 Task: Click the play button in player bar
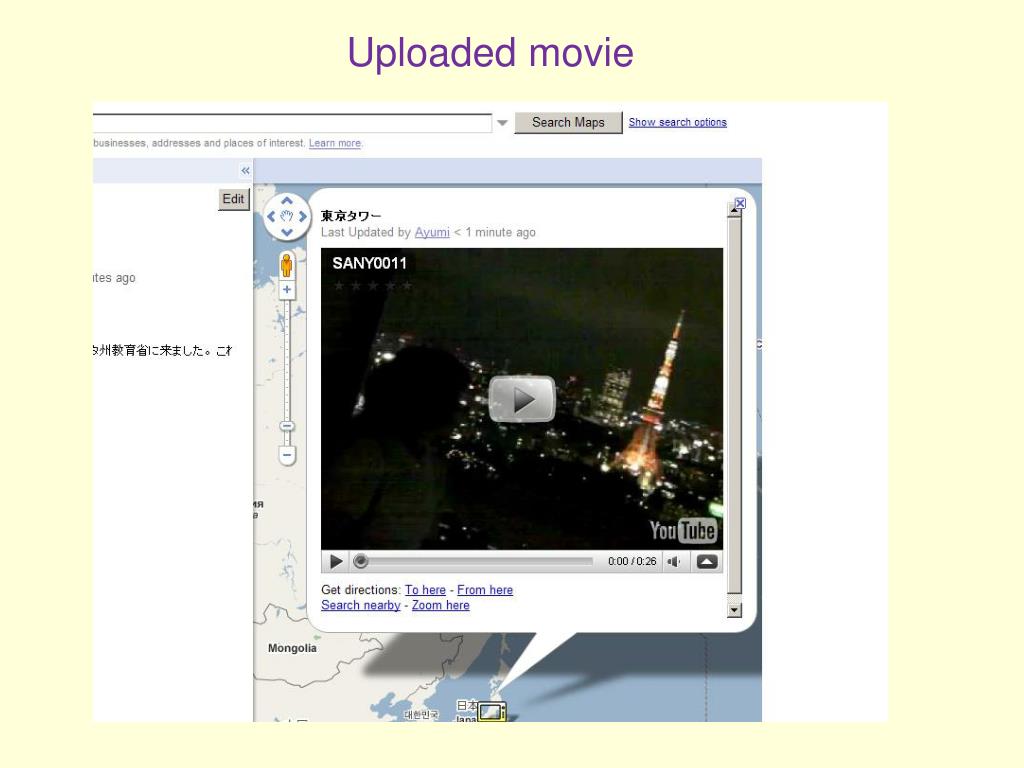click(x=336, y=562)
